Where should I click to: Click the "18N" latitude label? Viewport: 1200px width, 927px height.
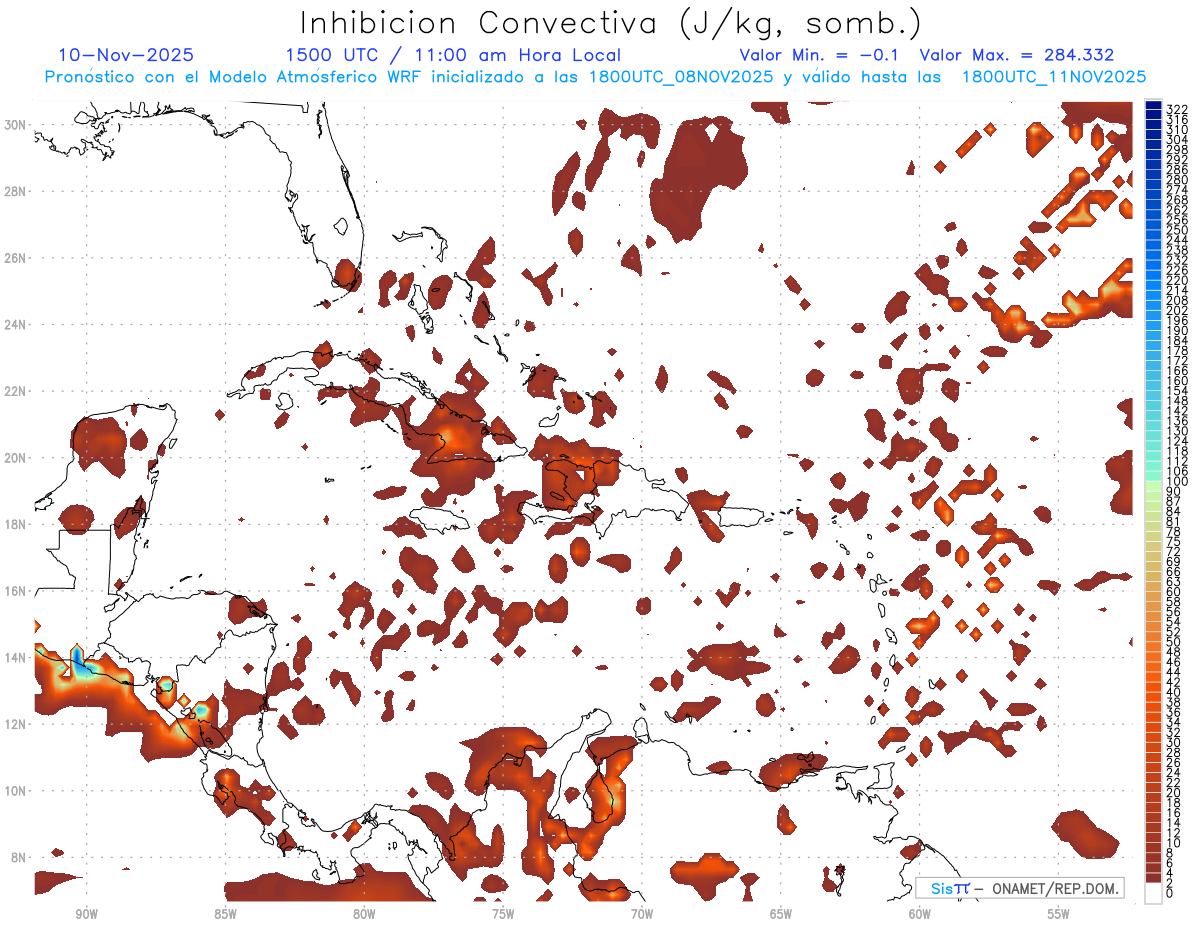click(x=16, y=524)
